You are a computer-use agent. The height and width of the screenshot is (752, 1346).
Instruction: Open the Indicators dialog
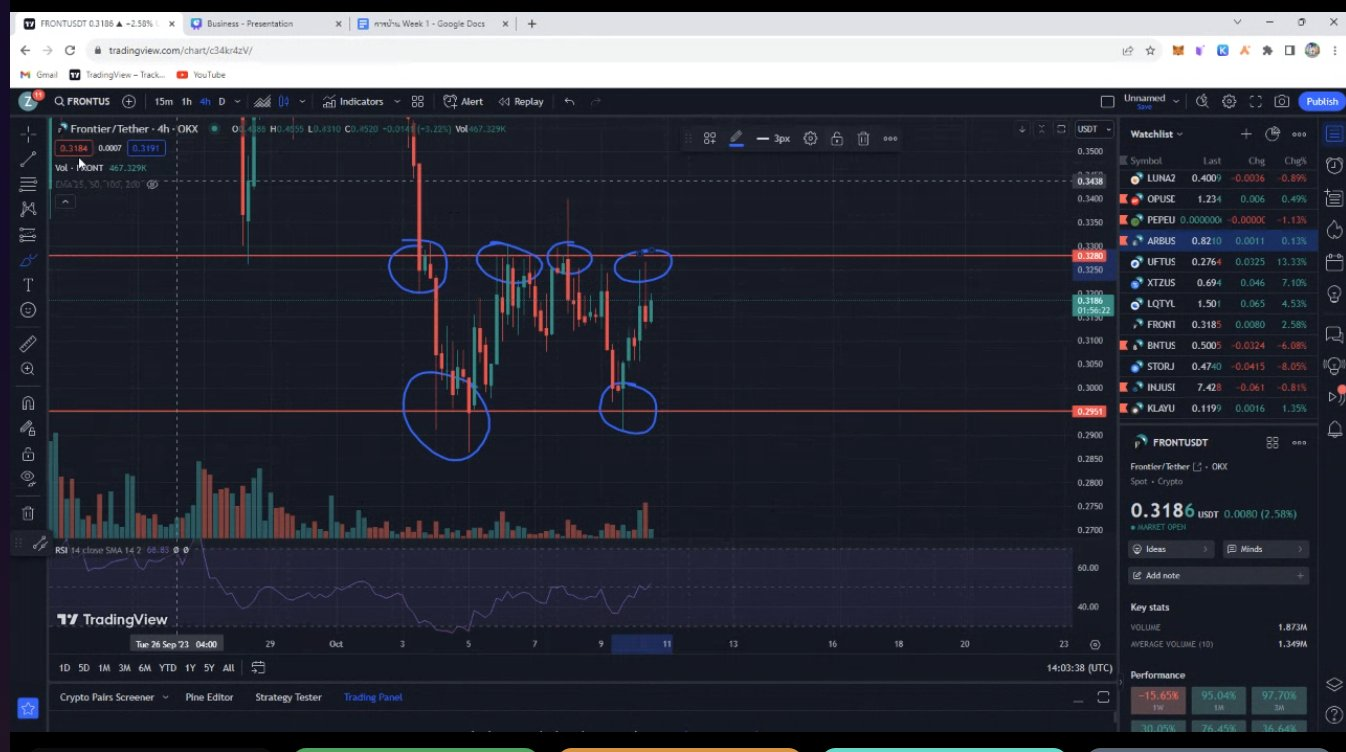[x=353, y=101]
